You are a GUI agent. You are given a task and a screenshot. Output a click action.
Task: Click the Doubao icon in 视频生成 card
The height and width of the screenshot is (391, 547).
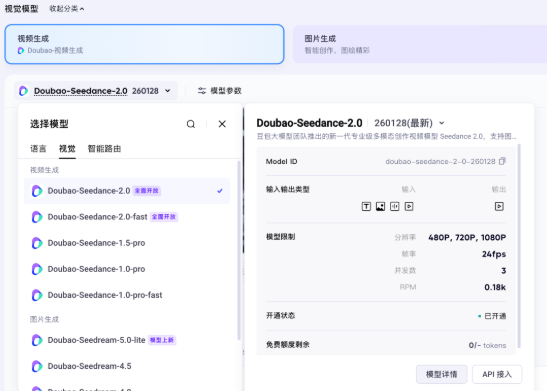click(x=21, y=51)
